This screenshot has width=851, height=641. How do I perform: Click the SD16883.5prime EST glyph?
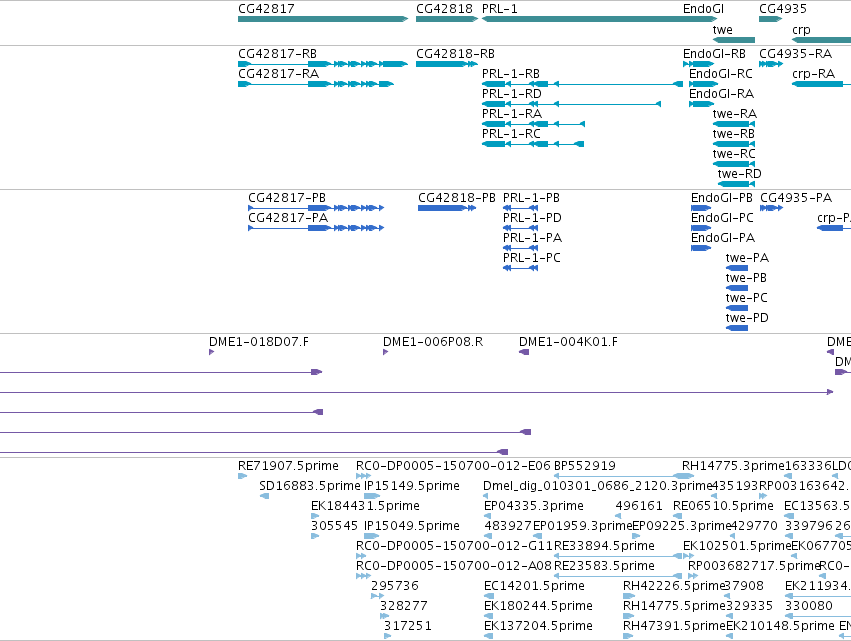(x=264, y=496)
